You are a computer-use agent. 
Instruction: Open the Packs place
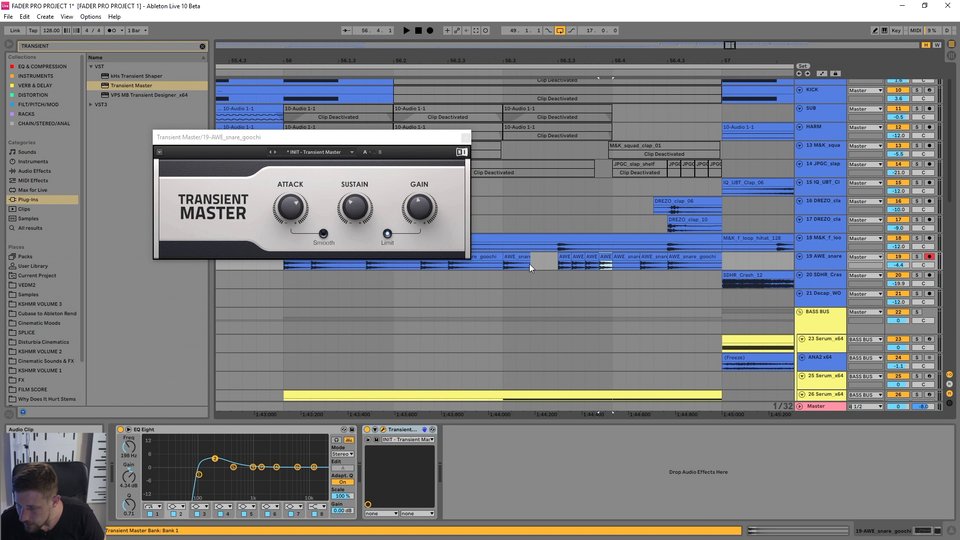25,257
